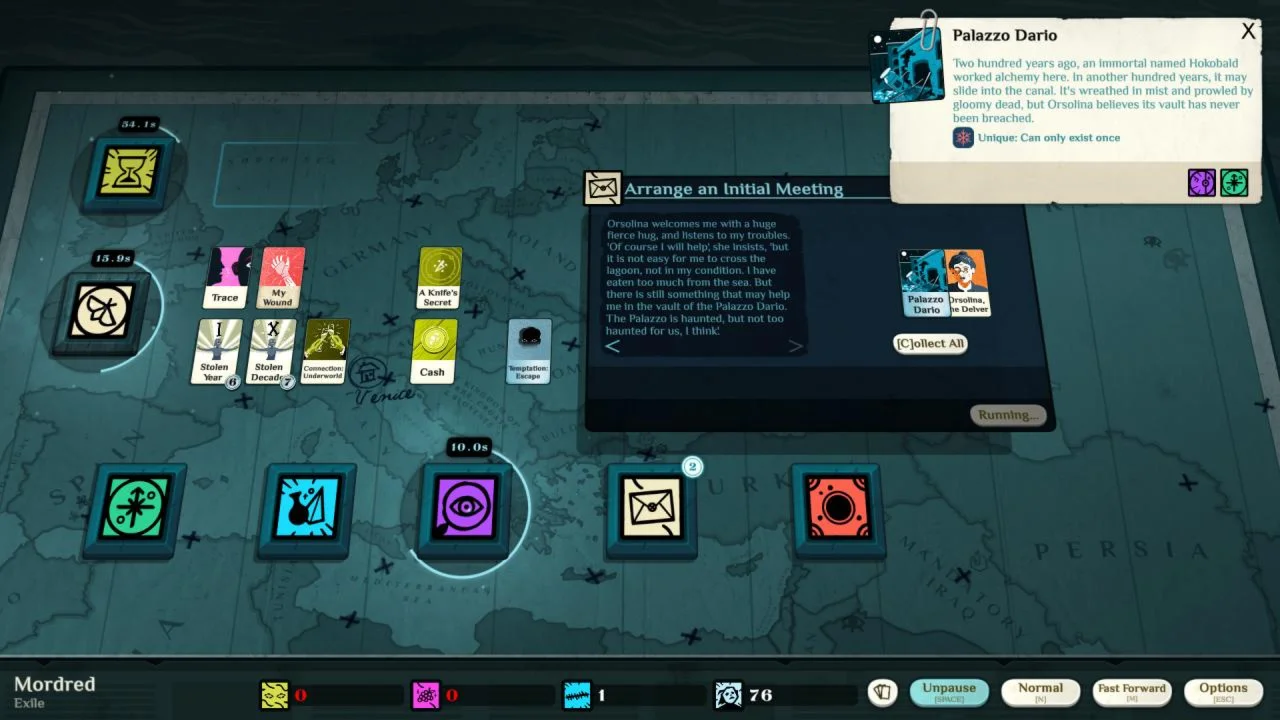Click the character name Mordred
Viewport: 1280px width, 720px height.
click(55, 684)
